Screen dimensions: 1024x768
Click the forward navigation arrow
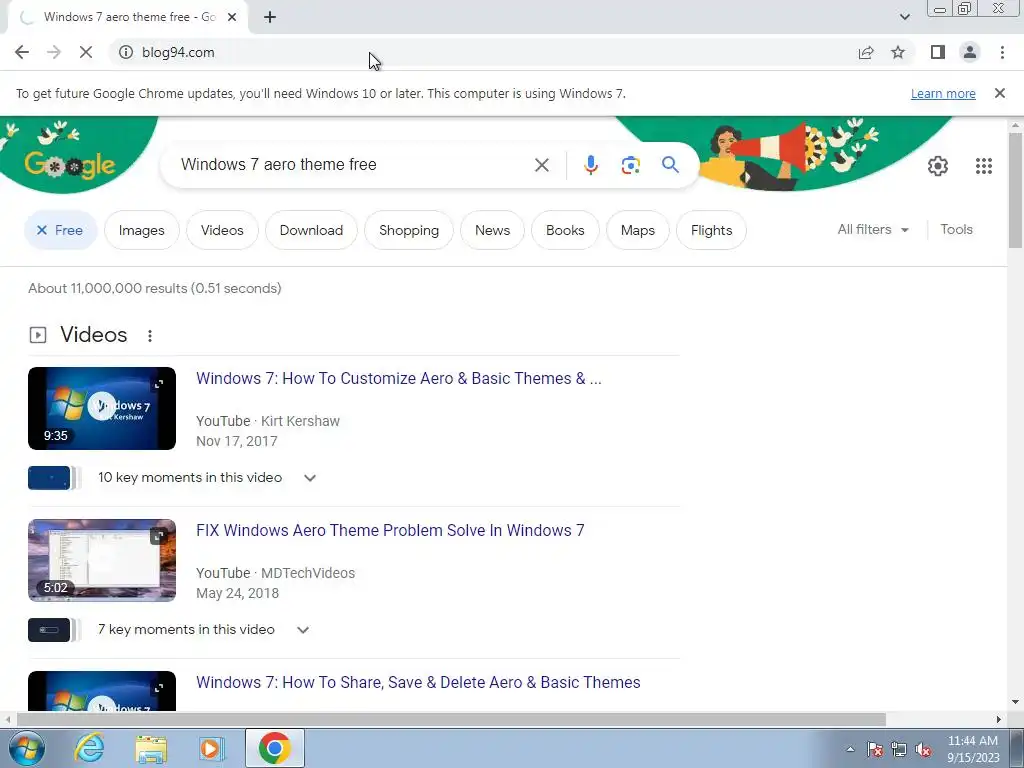(54, 52)
